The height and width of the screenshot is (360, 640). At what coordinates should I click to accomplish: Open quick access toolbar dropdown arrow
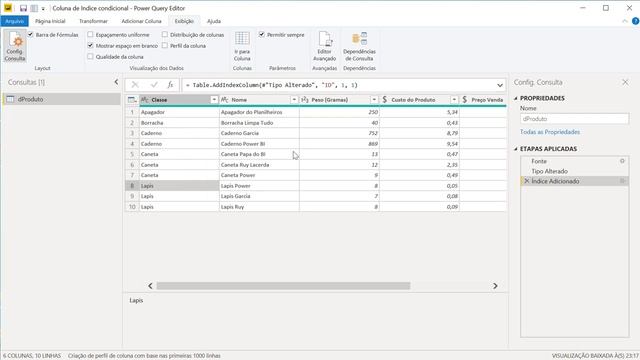click(x=43, y=9)
